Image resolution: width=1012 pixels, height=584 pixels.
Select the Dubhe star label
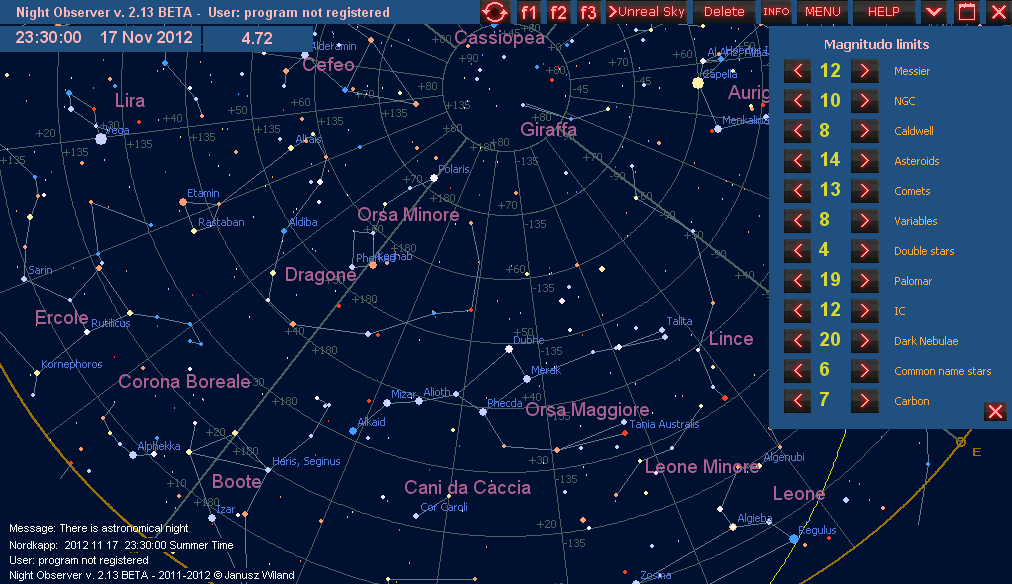[529, 340]
